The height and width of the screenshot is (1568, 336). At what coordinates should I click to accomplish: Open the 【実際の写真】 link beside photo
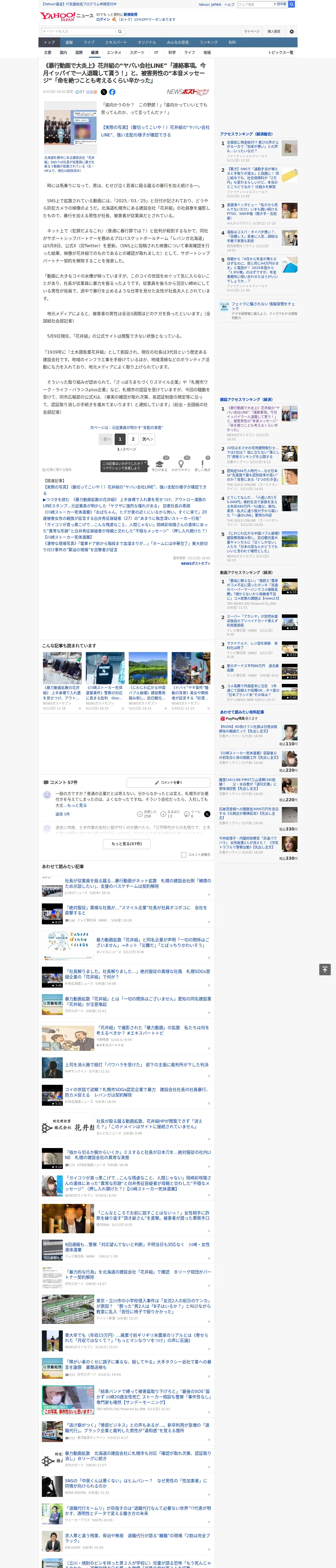point(155,131)
